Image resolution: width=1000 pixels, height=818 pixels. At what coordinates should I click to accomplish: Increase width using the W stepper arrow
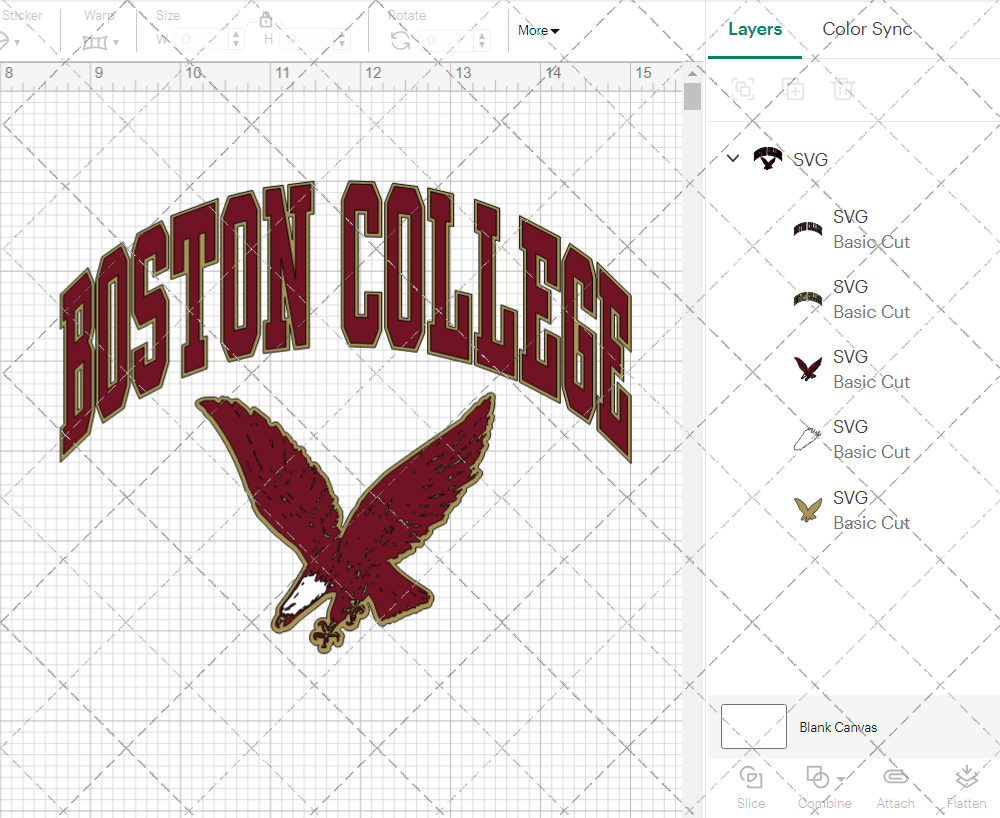(236, 33)
